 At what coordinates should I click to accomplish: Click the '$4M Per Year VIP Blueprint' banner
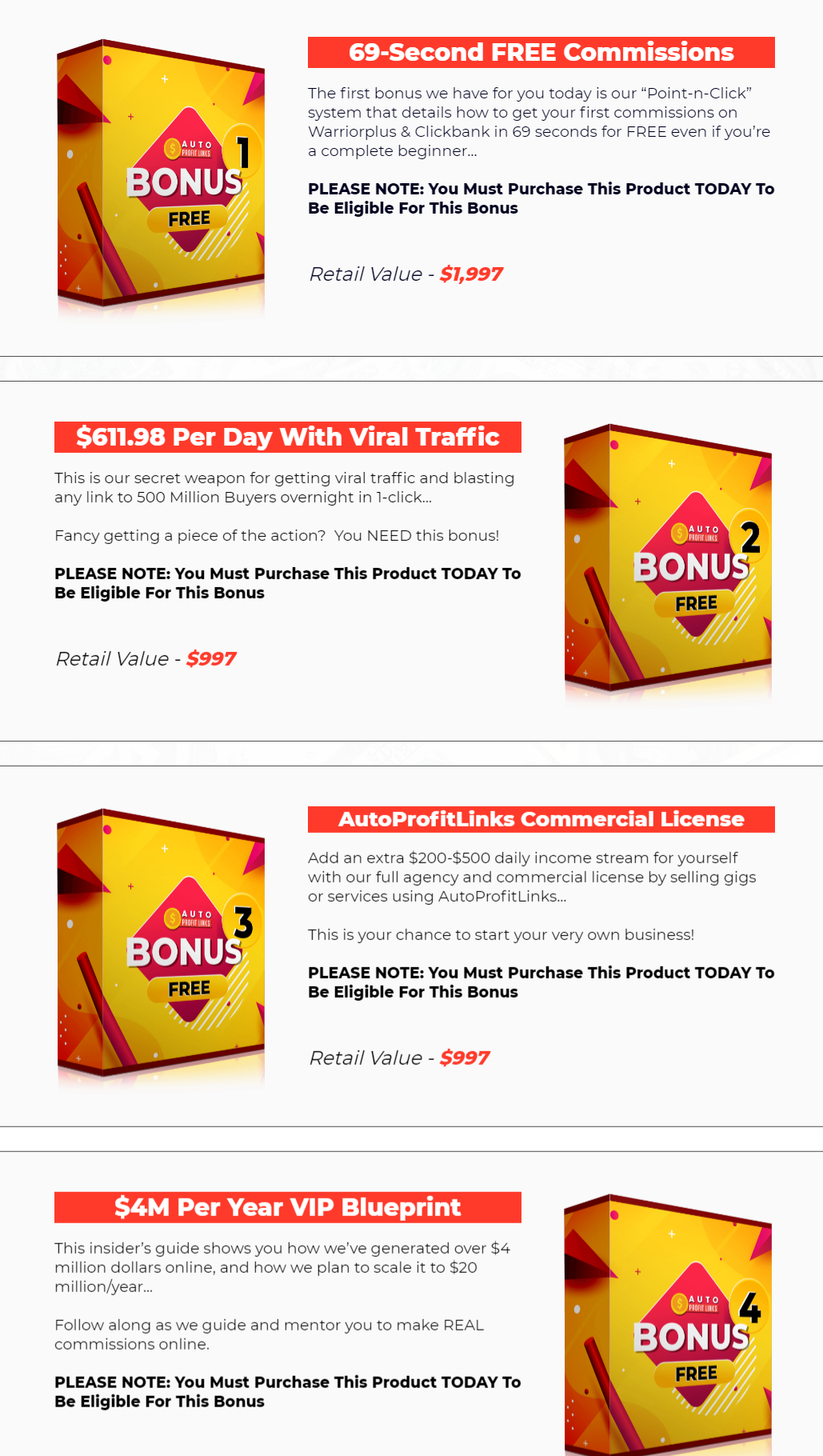click(x=288, y=1207)
